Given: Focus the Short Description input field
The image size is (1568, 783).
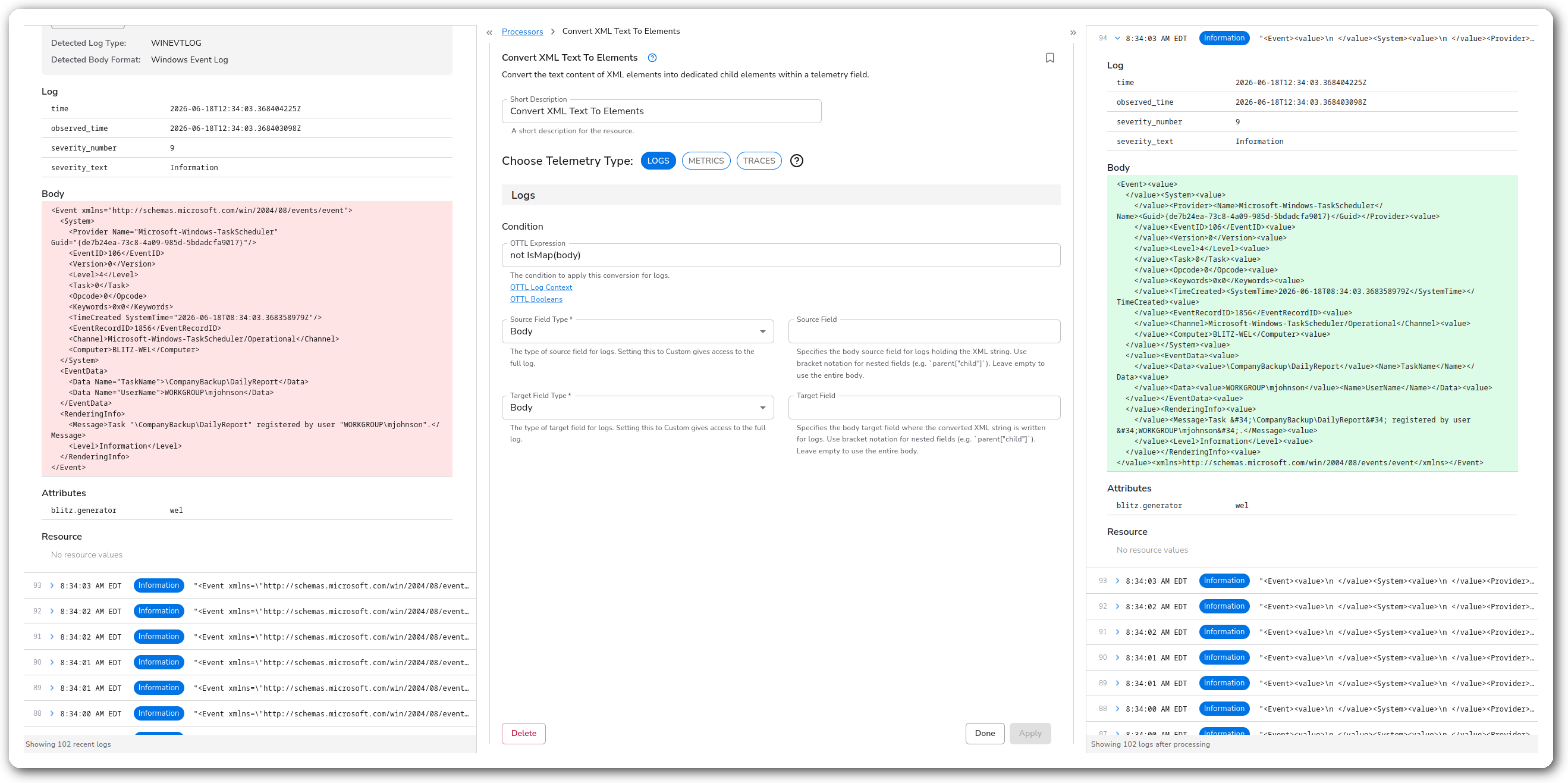Looking at the screenshot, I should (661, 111).
